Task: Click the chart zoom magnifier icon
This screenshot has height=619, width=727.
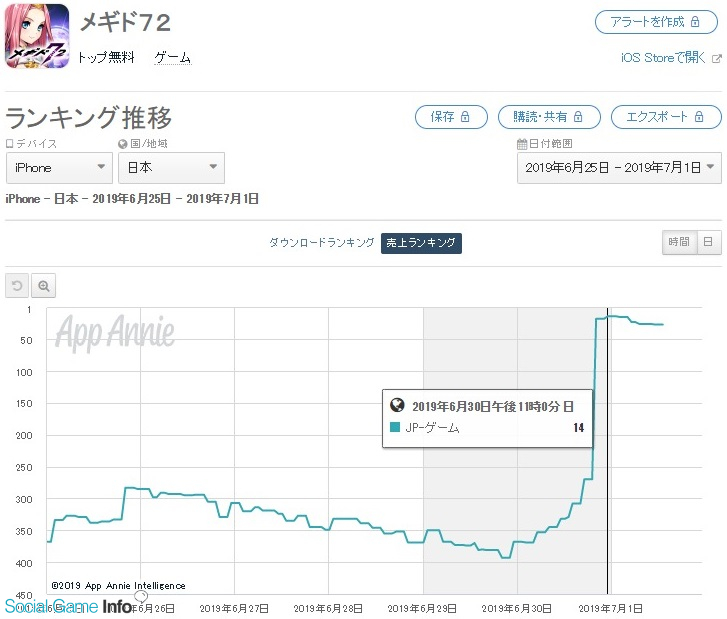Action: coord(44,286)
